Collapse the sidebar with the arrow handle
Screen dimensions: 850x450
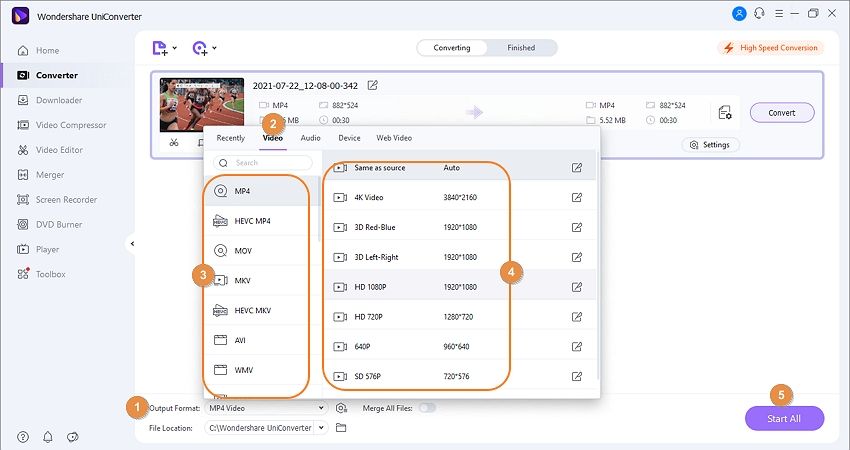click(132, 244)
